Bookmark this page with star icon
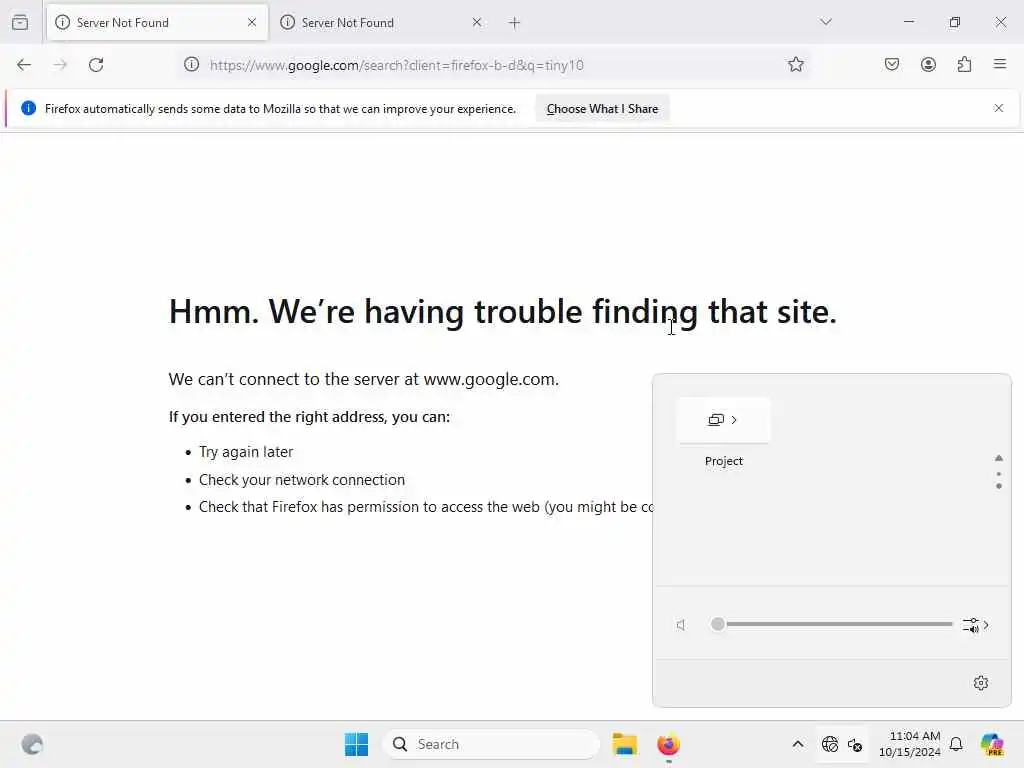This screenshot has width=1024, height=768. [x=795, y=65]
